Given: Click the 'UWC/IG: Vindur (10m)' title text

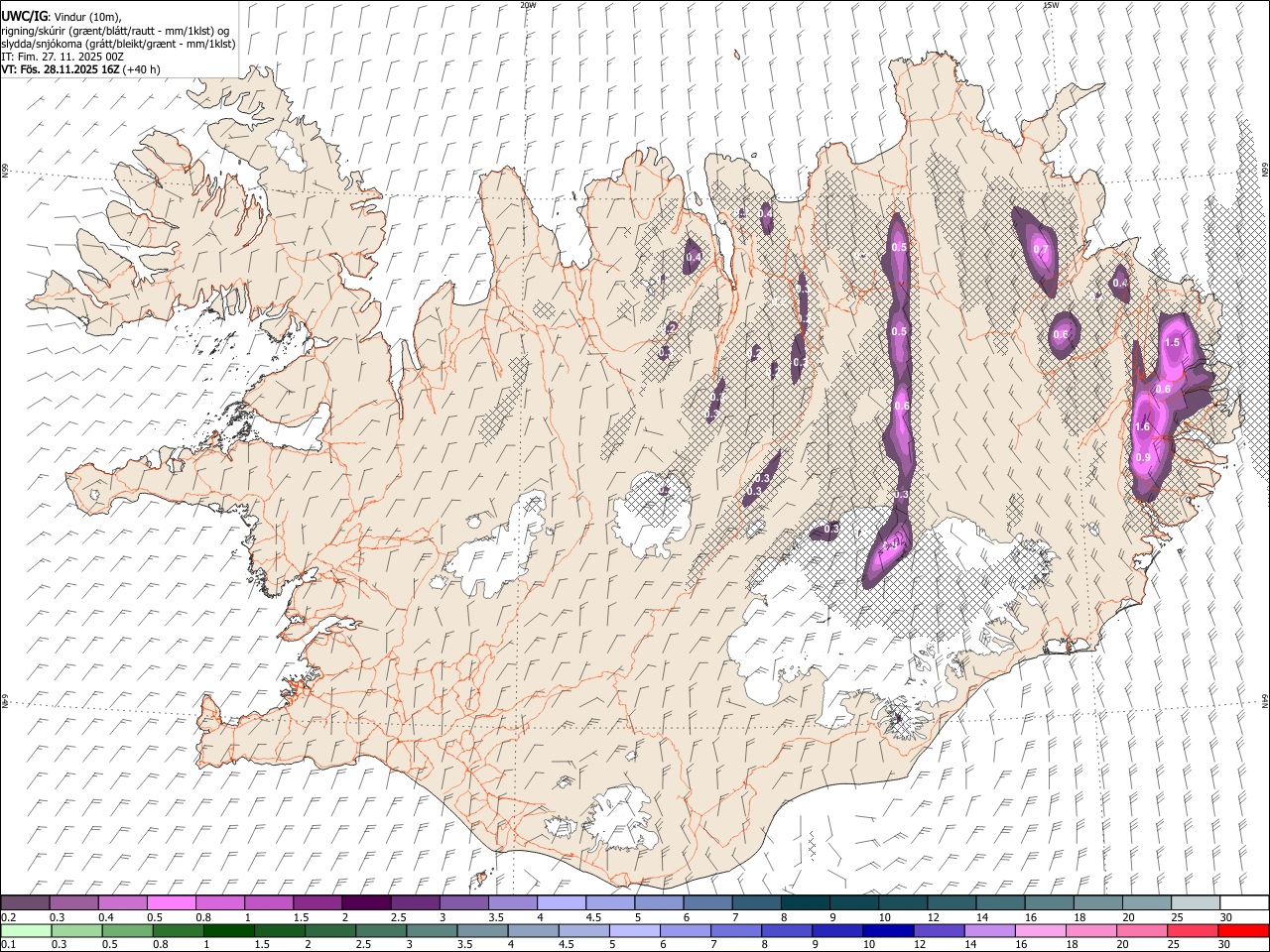Looking at the screenshot, I should click(x=63, y=16).
